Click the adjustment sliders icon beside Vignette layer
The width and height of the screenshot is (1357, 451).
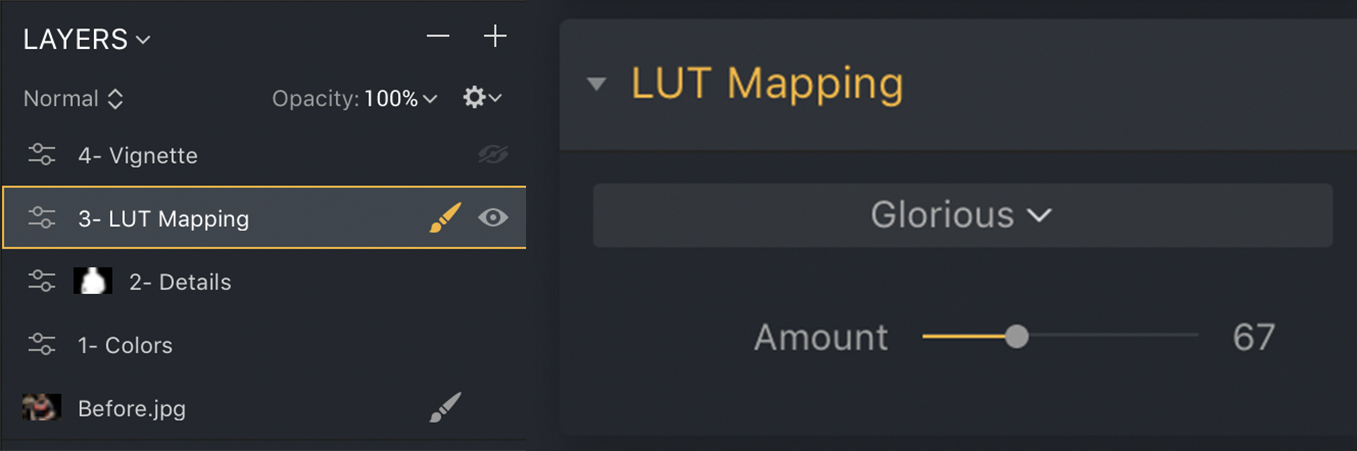(41, 155)
